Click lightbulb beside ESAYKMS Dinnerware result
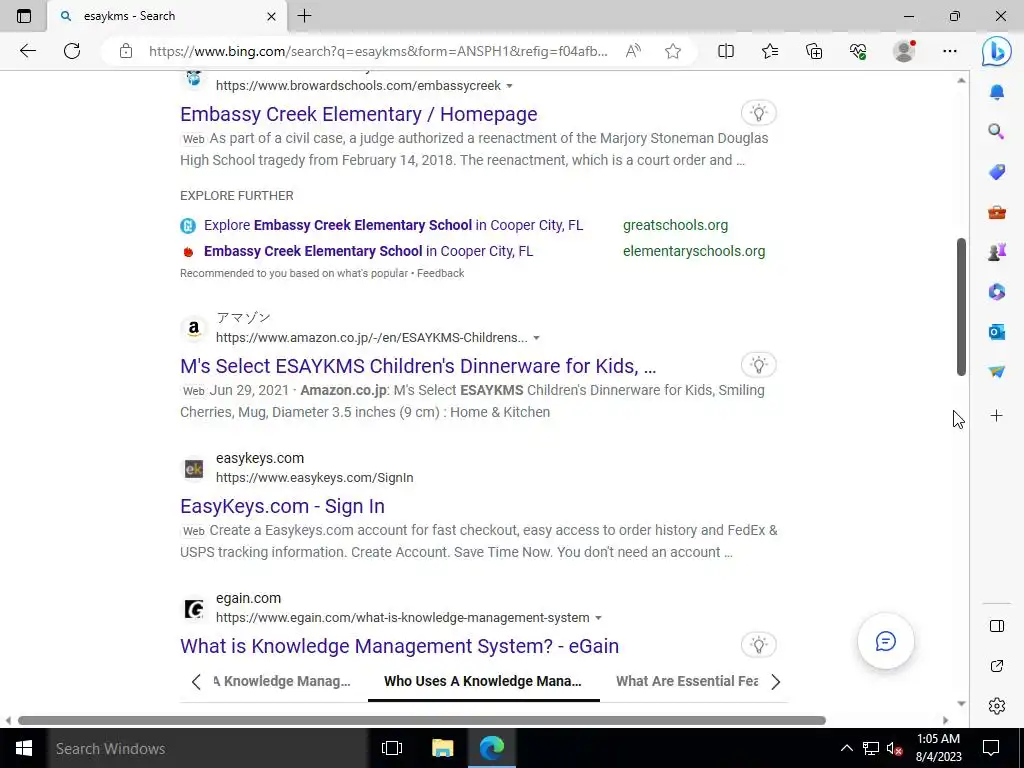The width and height of the screenshot is (1024, 768). [x=758, y=365]
